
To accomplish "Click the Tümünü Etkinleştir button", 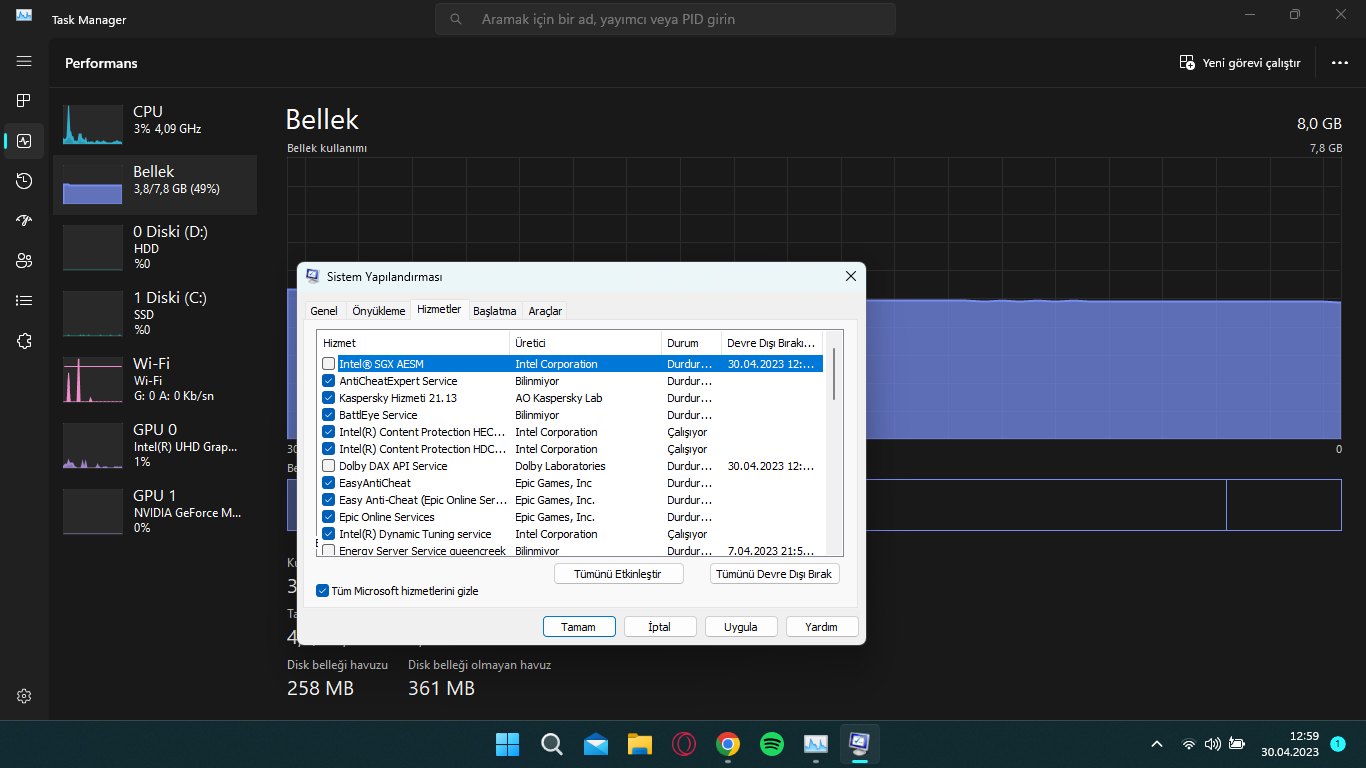I will (x=619, y=574).
